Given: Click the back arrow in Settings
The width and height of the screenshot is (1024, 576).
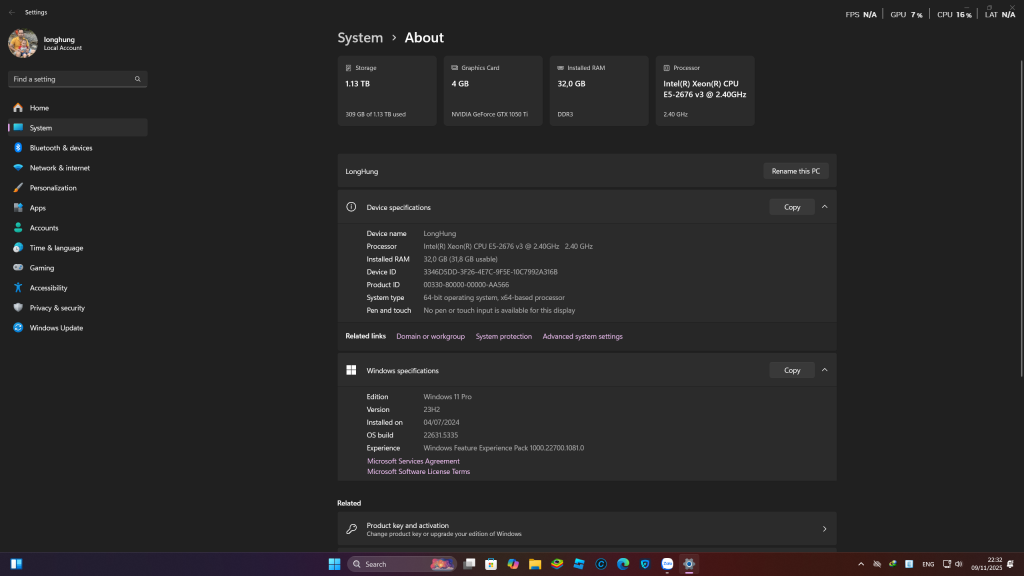Looking at the screenshot, I should pos(11,12).
